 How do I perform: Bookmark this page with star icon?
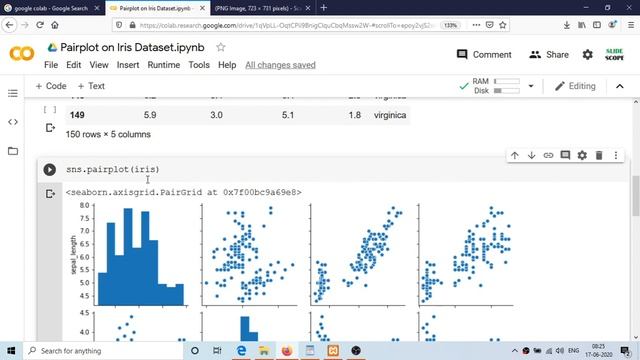(503, 25)
